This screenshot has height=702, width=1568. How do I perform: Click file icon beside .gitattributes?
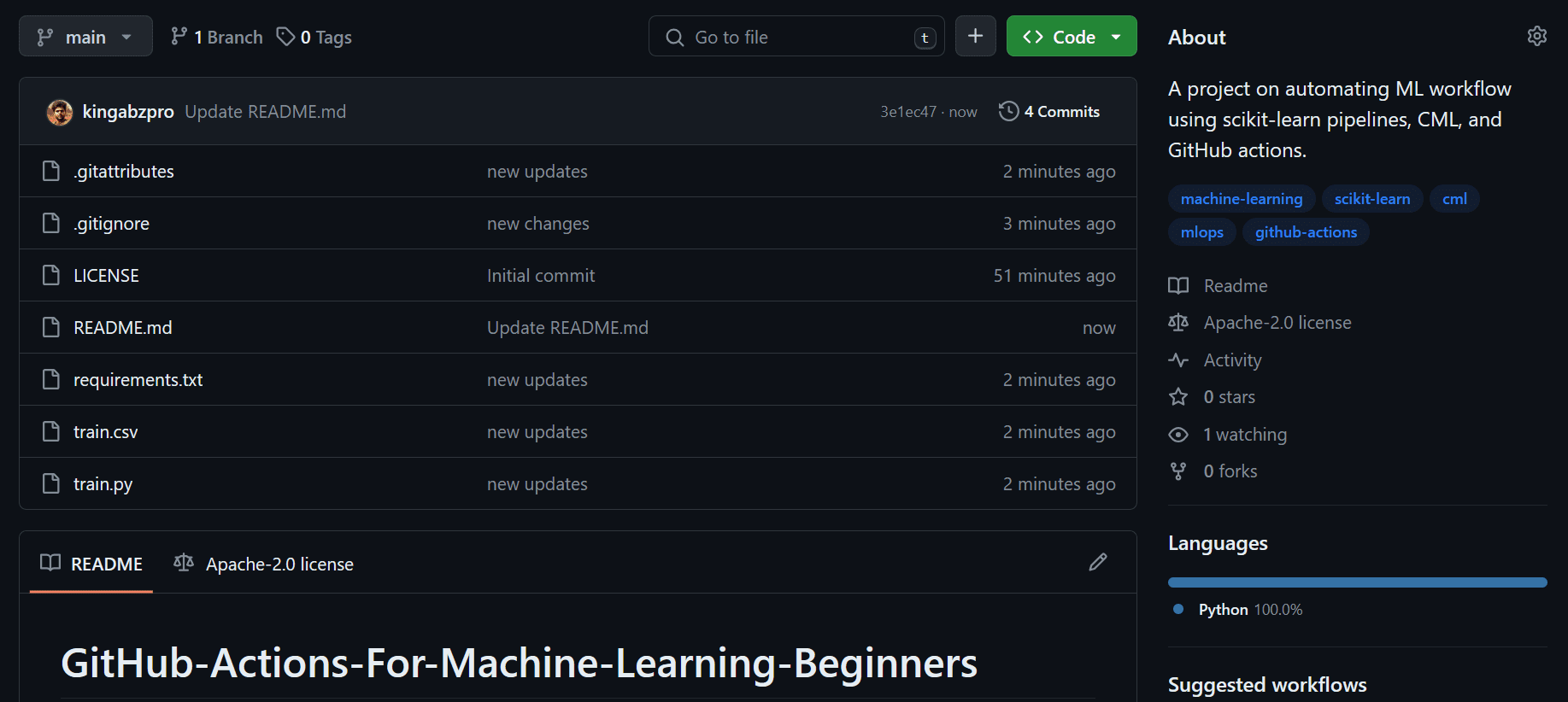51,171
